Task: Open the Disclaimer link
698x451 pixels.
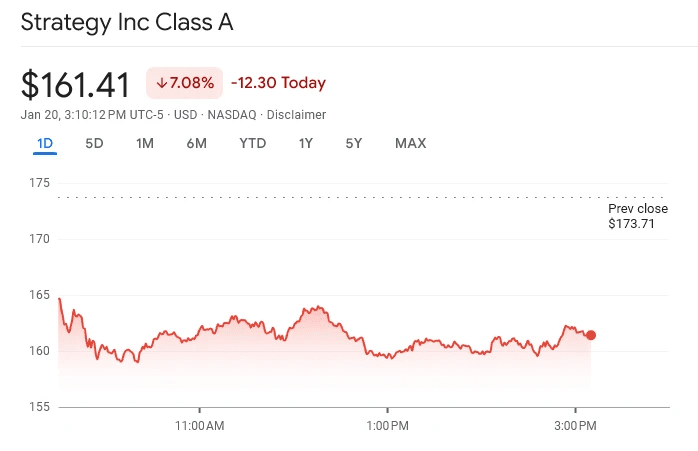Action: click(x=296, y=115)
